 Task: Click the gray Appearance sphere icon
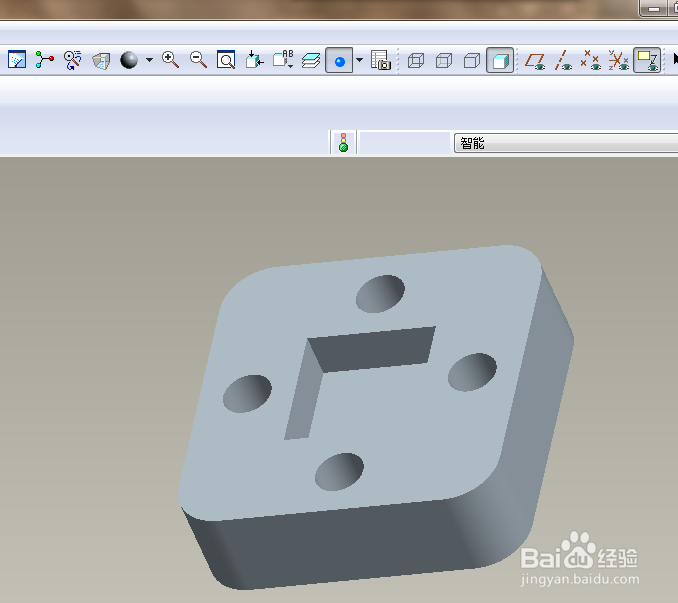(x=129, y=60)
